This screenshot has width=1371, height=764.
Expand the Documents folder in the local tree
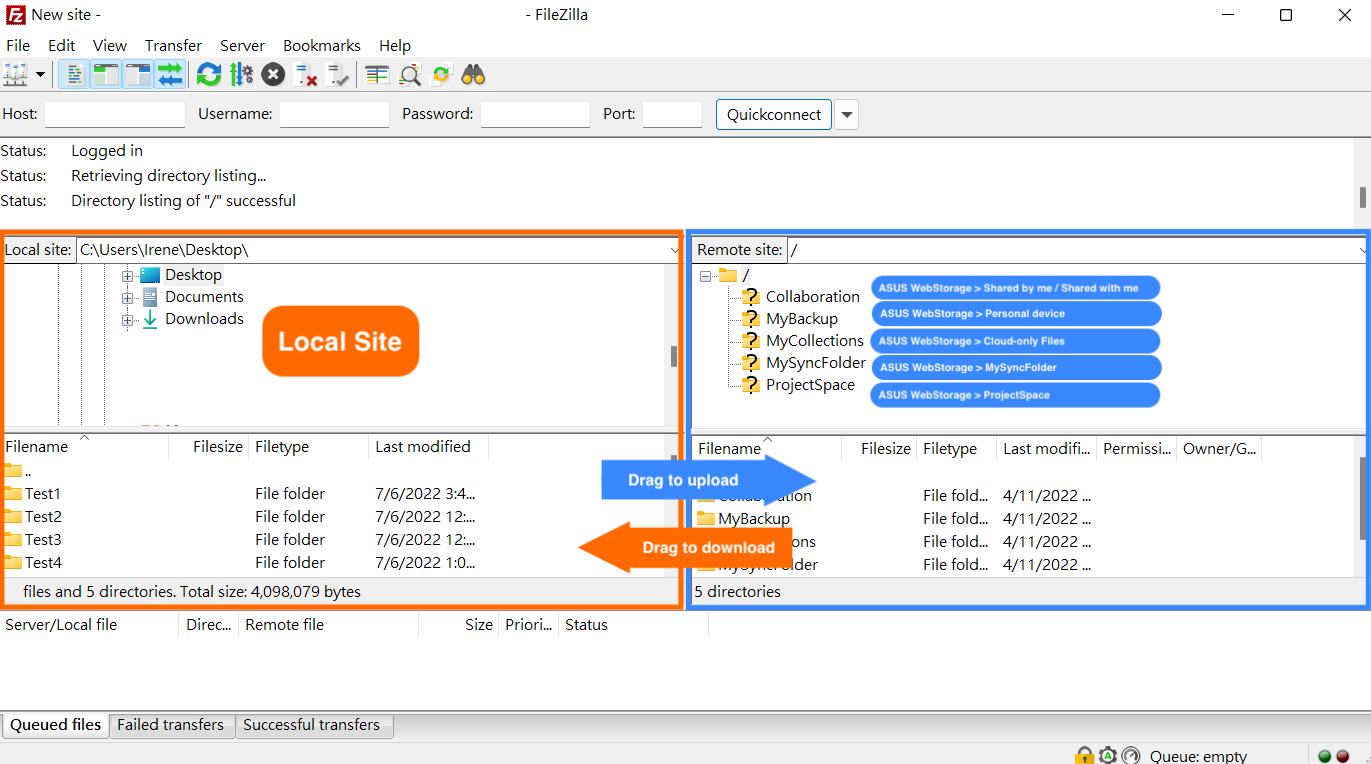coord(127,297)
